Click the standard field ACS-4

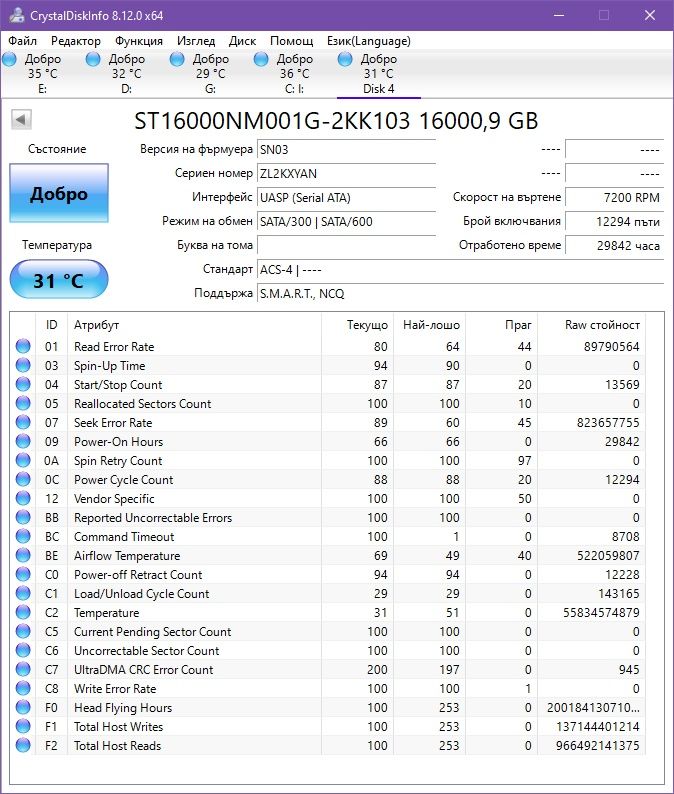click(460, 269)
